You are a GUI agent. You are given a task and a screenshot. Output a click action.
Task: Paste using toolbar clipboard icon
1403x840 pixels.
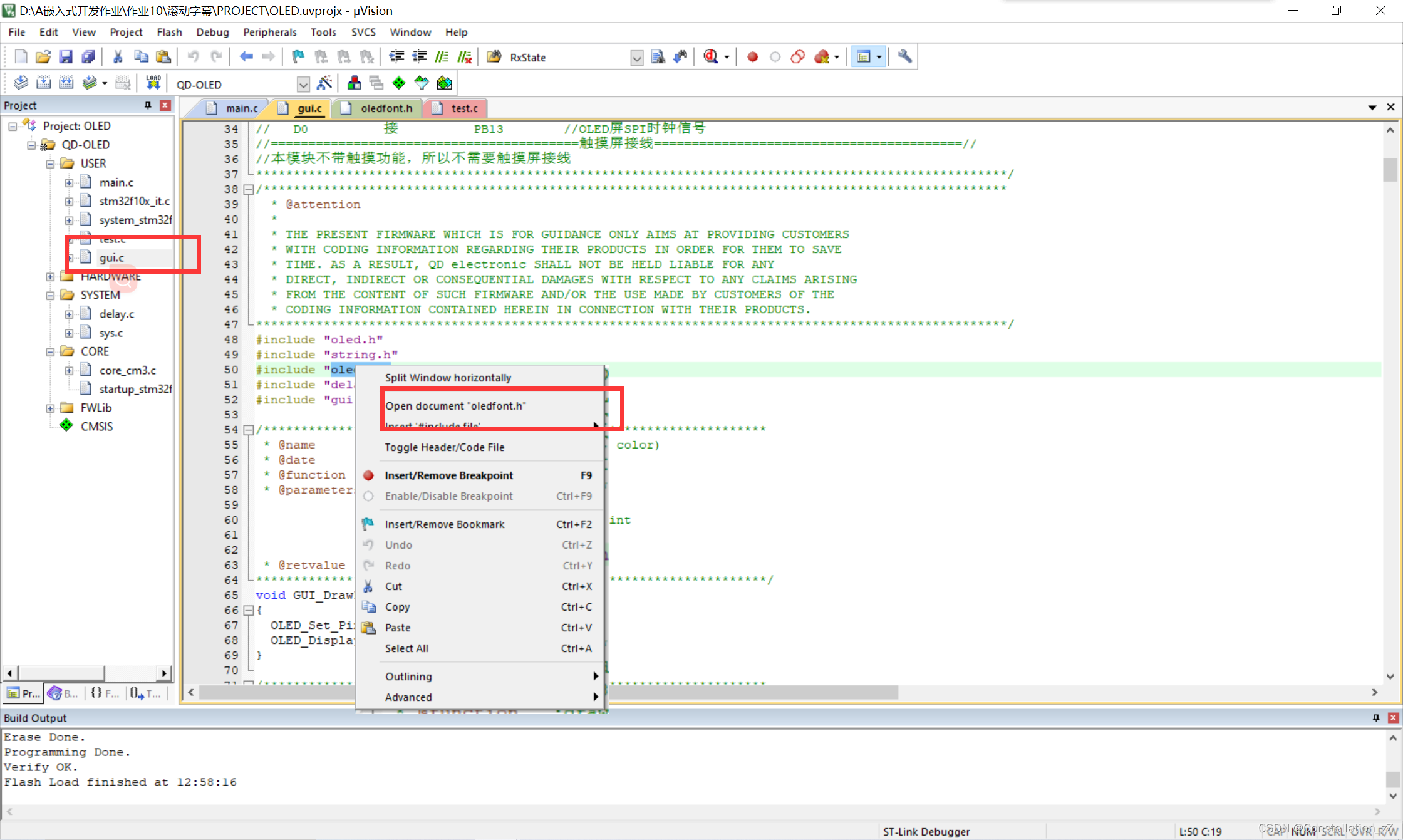pos(163,57)
